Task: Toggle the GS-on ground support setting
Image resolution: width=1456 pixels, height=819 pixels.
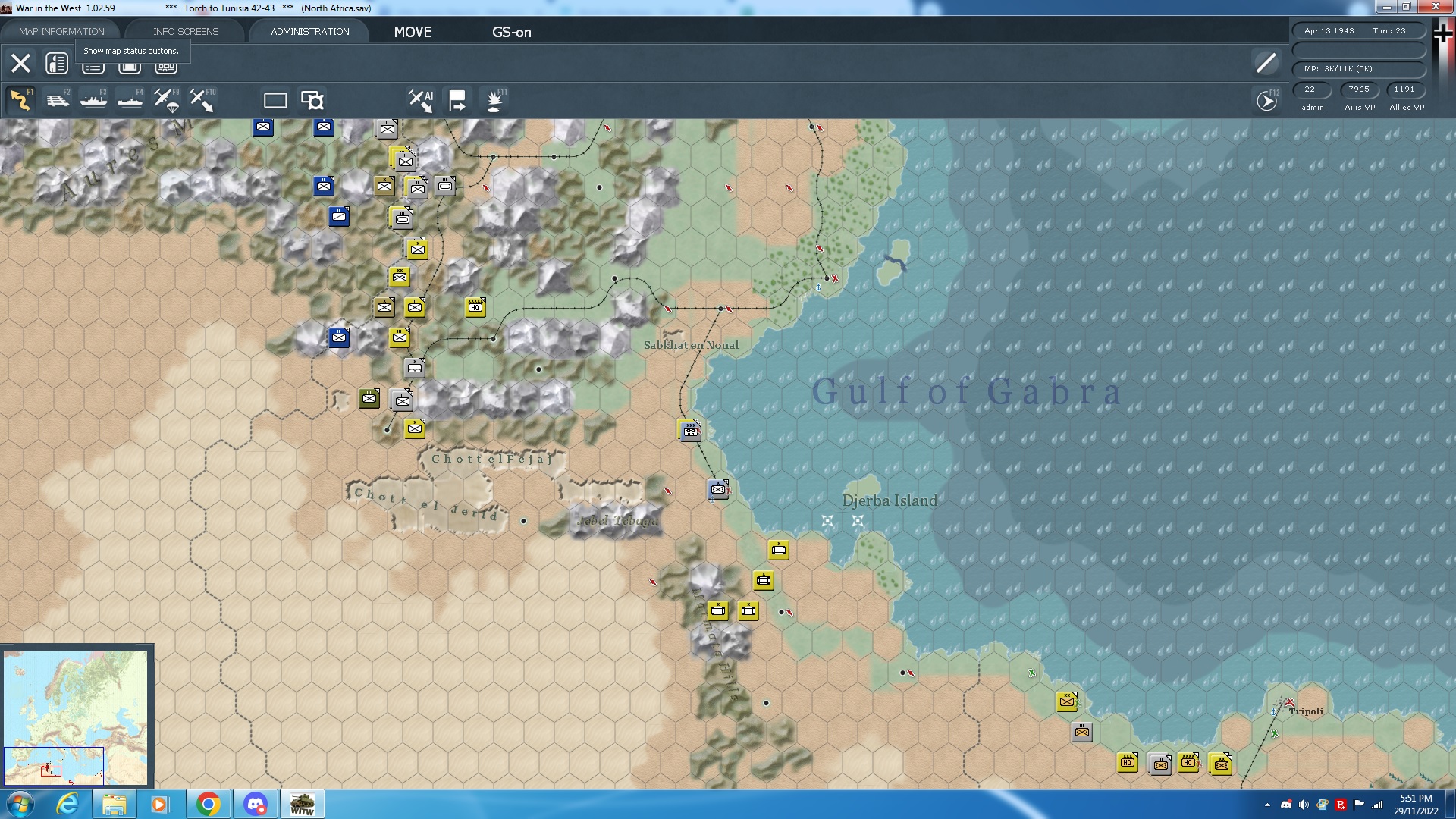Action: point(511,32)
